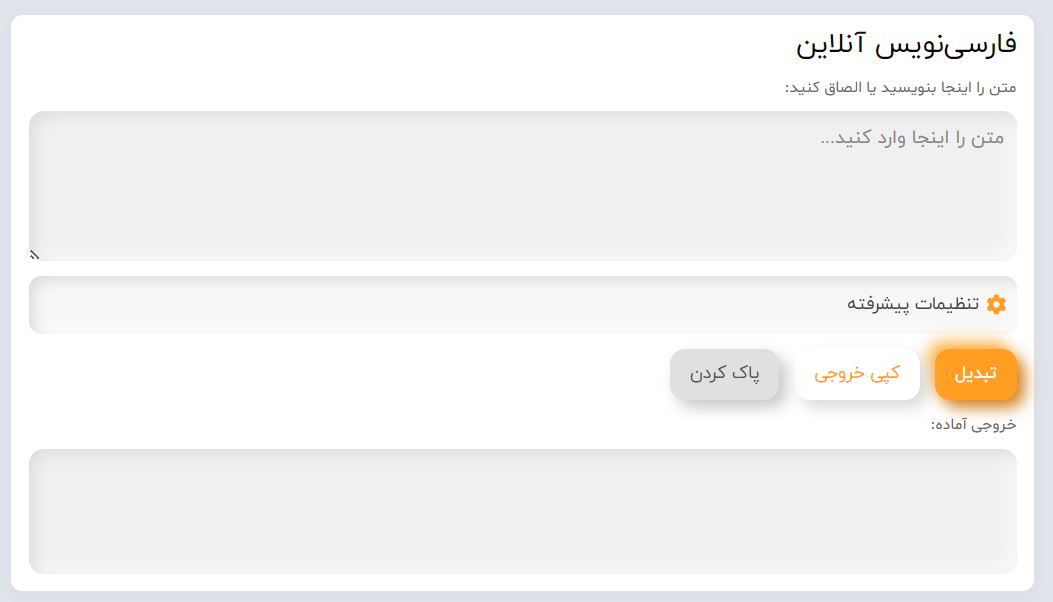Click the "متن را اینجا بنویسید یا الصاق کنید:" label
1053x602 pixels.
(x=900, y=88)
